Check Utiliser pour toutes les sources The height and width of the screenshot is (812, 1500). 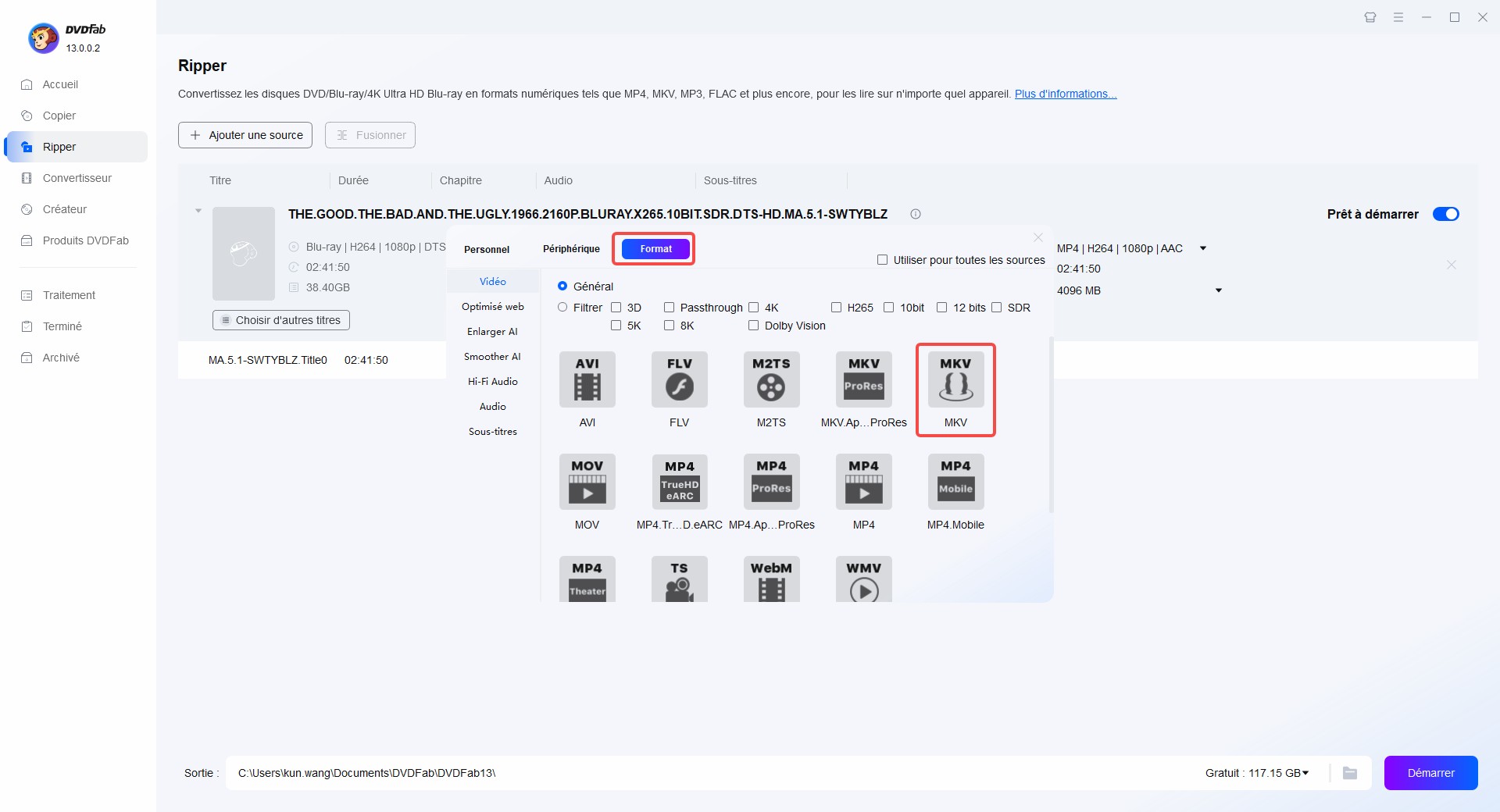tap(883, 260)
